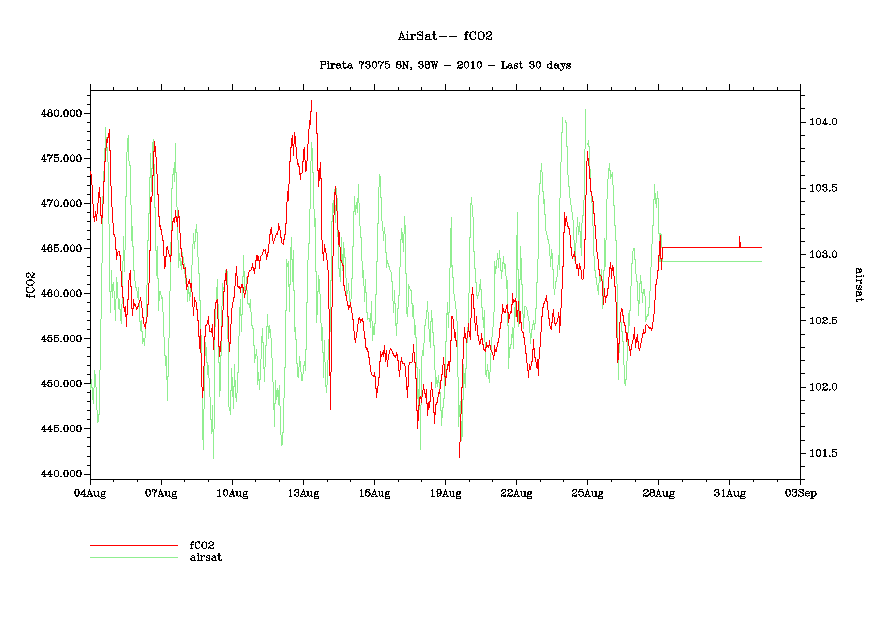The image size is (891, 630).
Task: Select the airsat legend label text
Action: point(205,557)
